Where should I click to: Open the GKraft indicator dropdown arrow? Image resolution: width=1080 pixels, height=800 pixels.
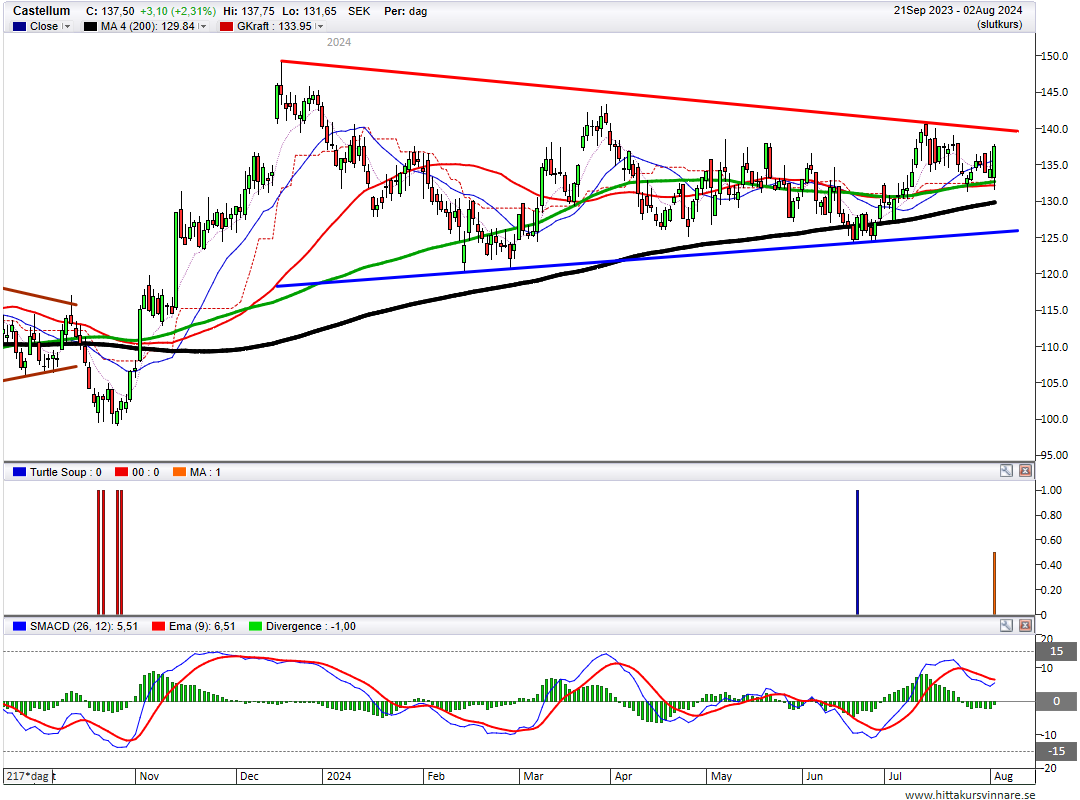pos(319,26)
